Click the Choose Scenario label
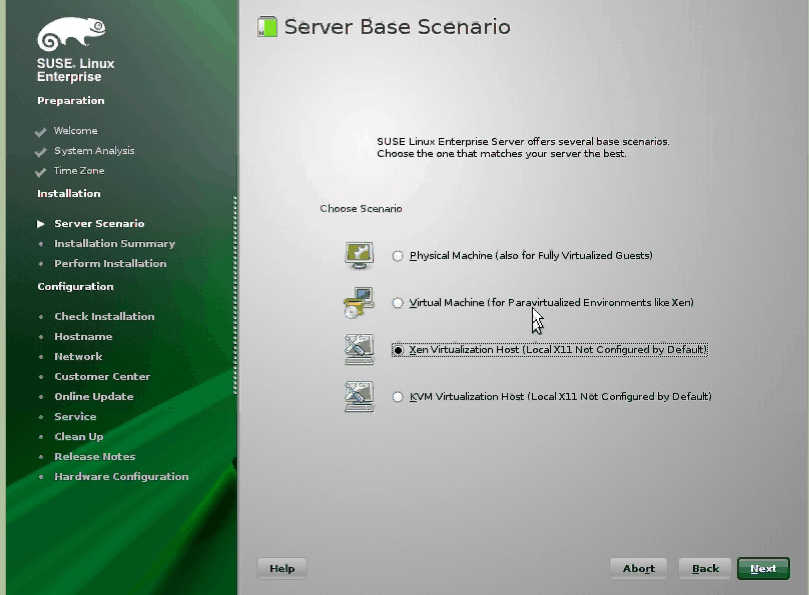This screenshot has width=809, height=595. pos(361,208)
